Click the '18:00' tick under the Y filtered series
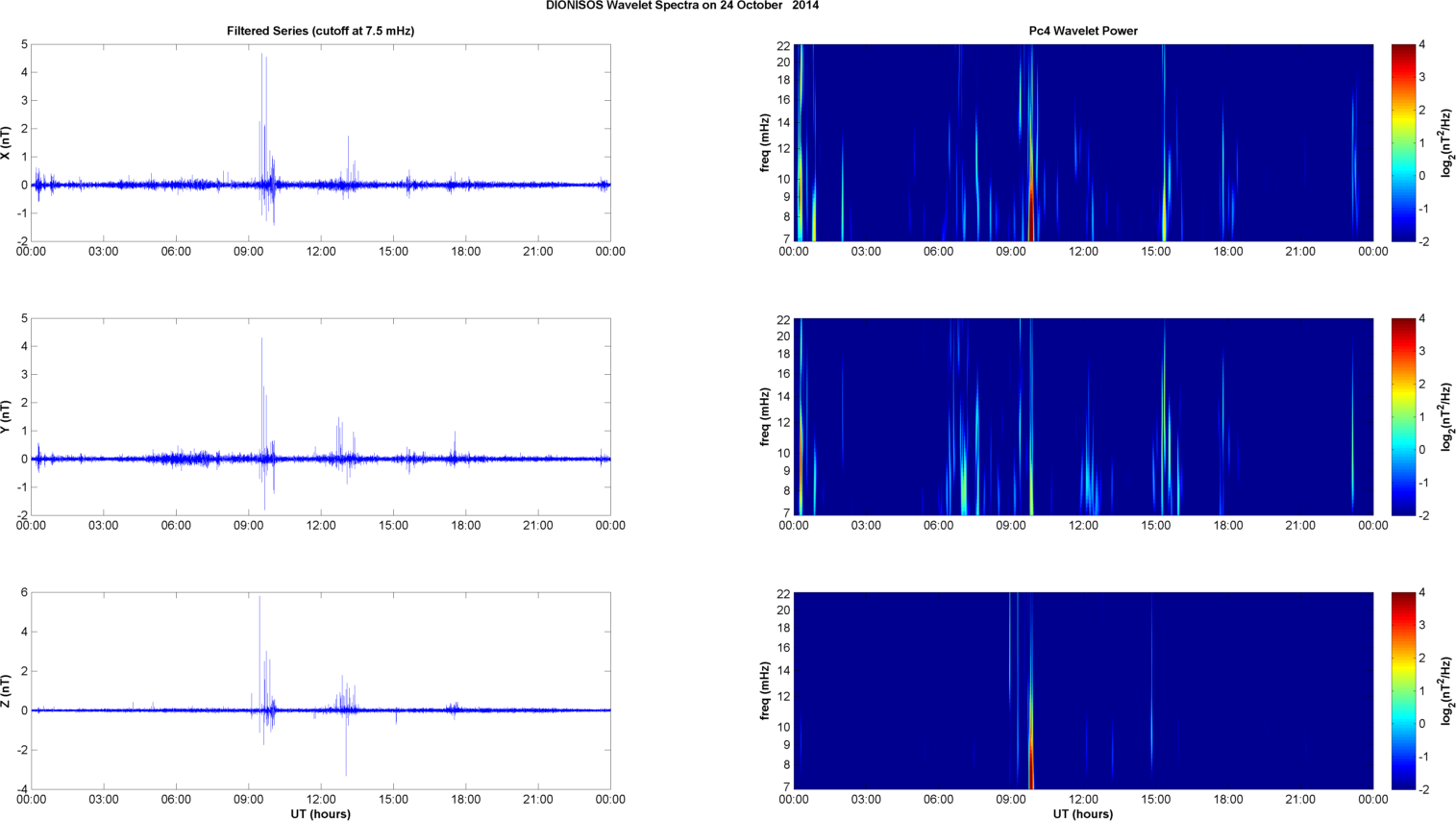This screenshot has height=821, width=1456. 466,526
